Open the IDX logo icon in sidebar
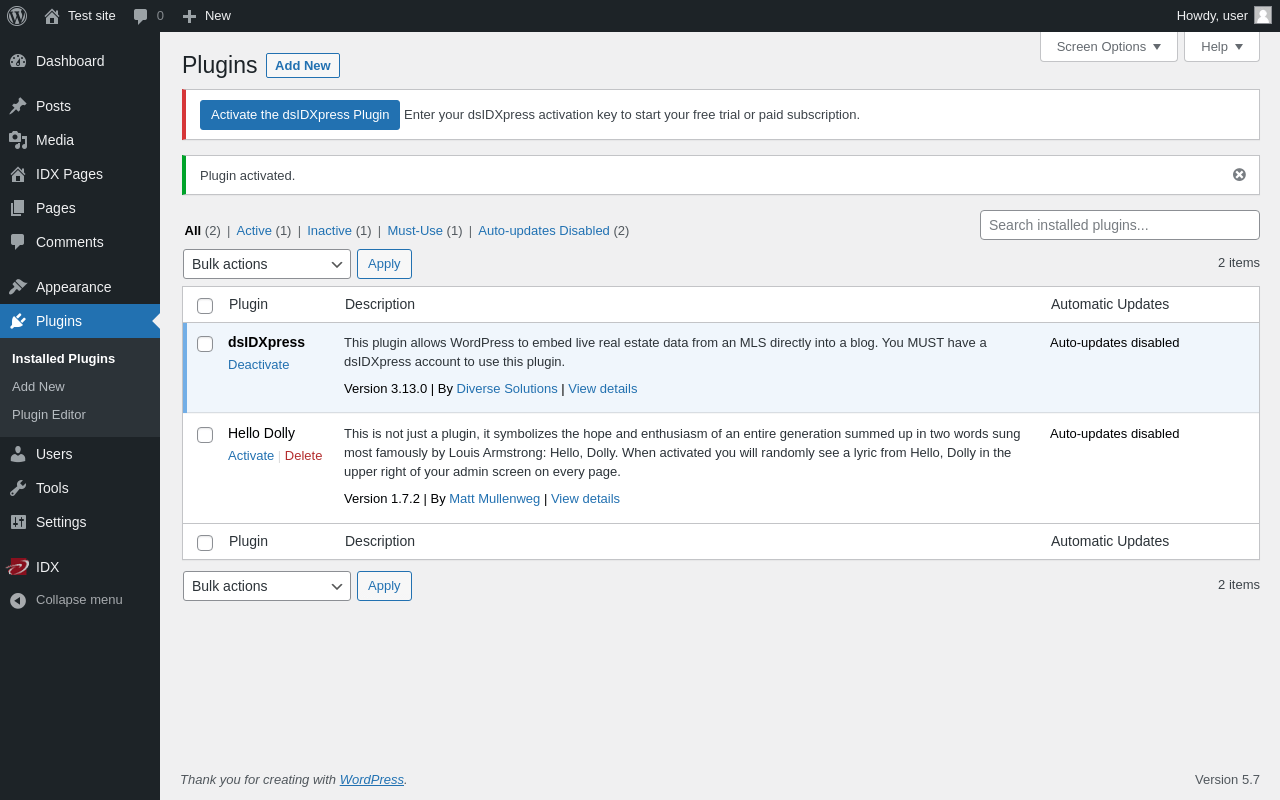This screenshot has height=800, width=1280. coord(17,567)
